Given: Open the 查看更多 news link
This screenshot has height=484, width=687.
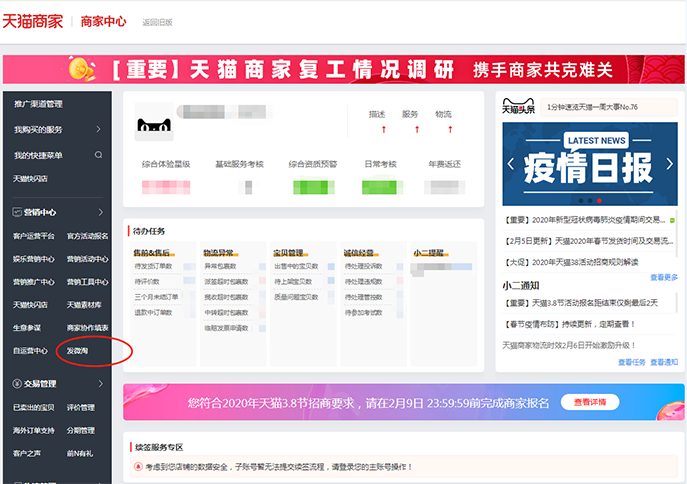Looking at the screenshot, I should pos(663,277).
